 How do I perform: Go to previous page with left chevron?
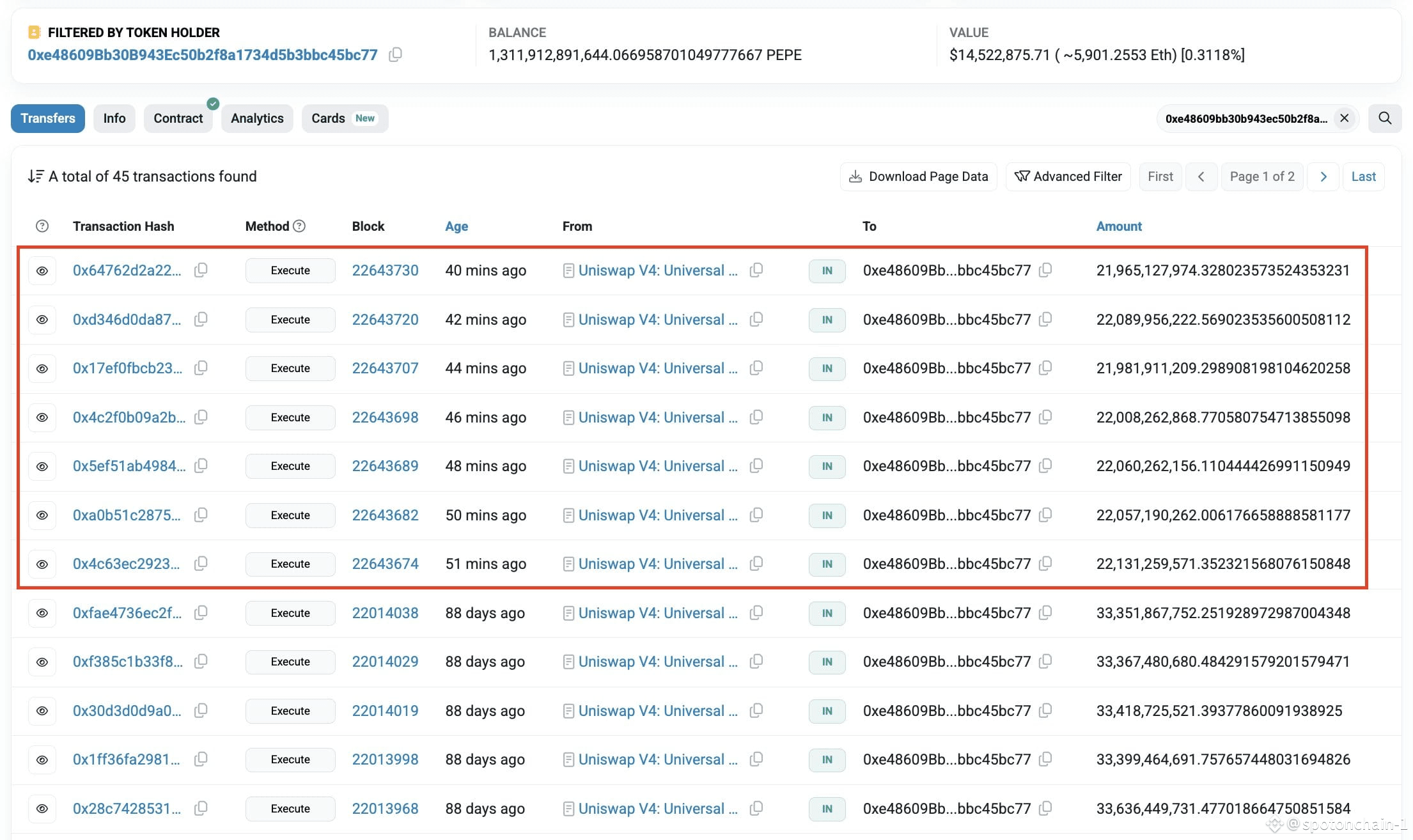(1201, 176)
